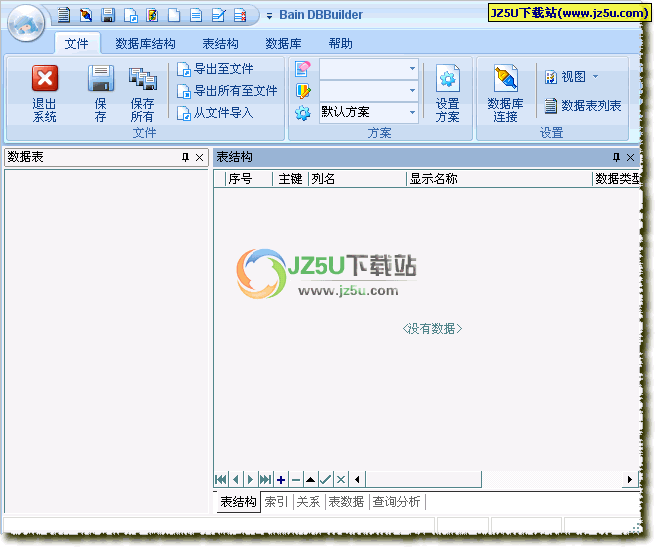Image resolution: width=655 pixels, height=547 pixels.
Task: Click inside the 默认方案 text field
Action: (x=363, y=112)
